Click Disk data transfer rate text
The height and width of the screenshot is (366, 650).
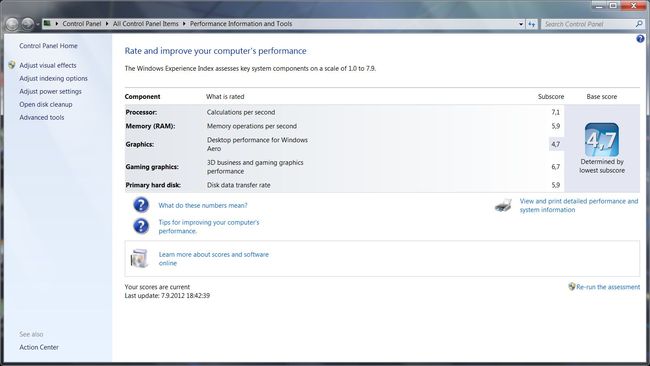pos(238,185)
